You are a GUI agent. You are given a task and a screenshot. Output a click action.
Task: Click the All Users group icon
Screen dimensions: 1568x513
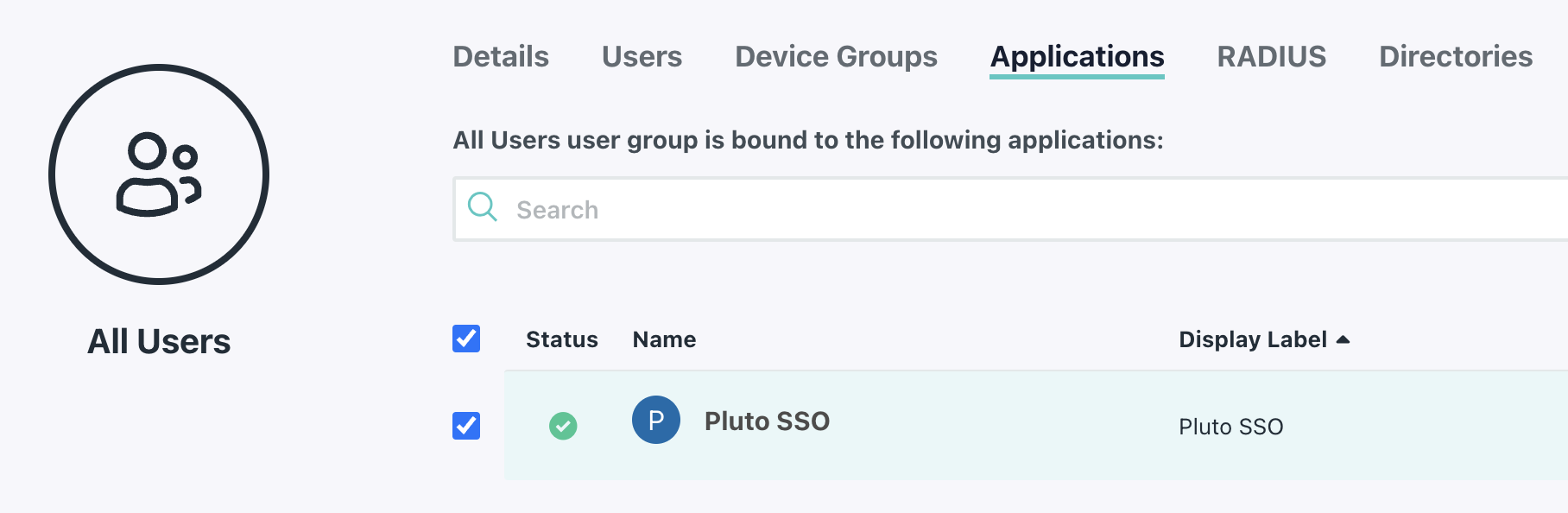pos(159,174)
